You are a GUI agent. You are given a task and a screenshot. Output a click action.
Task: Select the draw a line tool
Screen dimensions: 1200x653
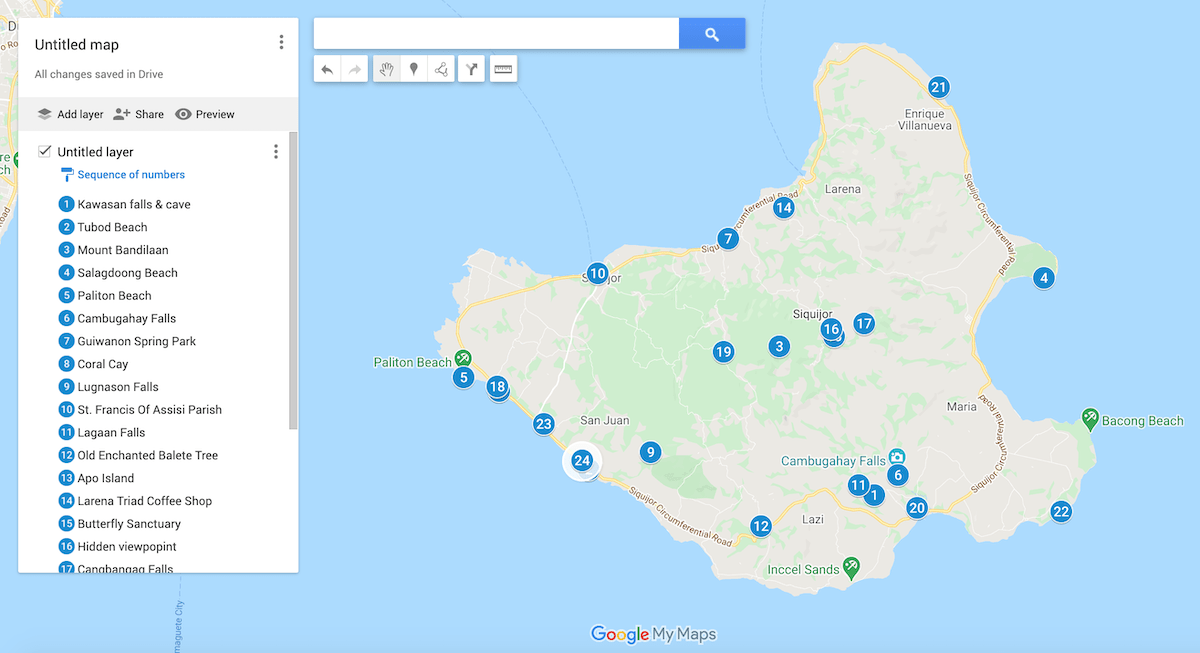tap(441, 69)
